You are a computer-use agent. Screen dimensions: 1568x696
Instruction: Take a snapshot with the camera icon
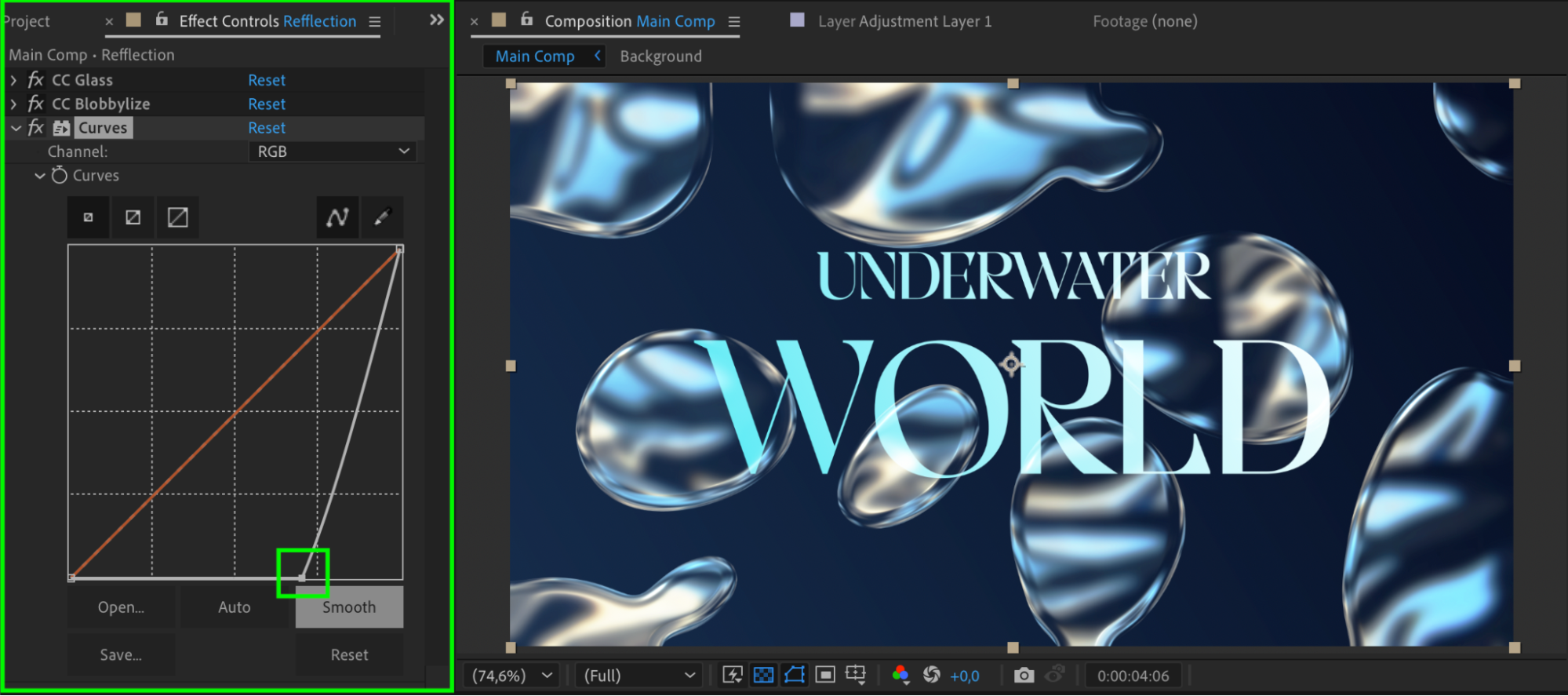[x=1023, y=675]
